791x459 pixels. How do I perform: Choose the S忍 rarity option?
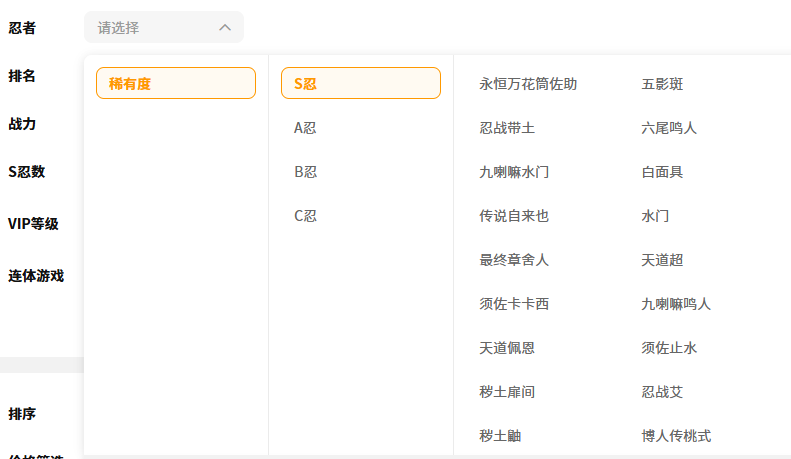360,83
